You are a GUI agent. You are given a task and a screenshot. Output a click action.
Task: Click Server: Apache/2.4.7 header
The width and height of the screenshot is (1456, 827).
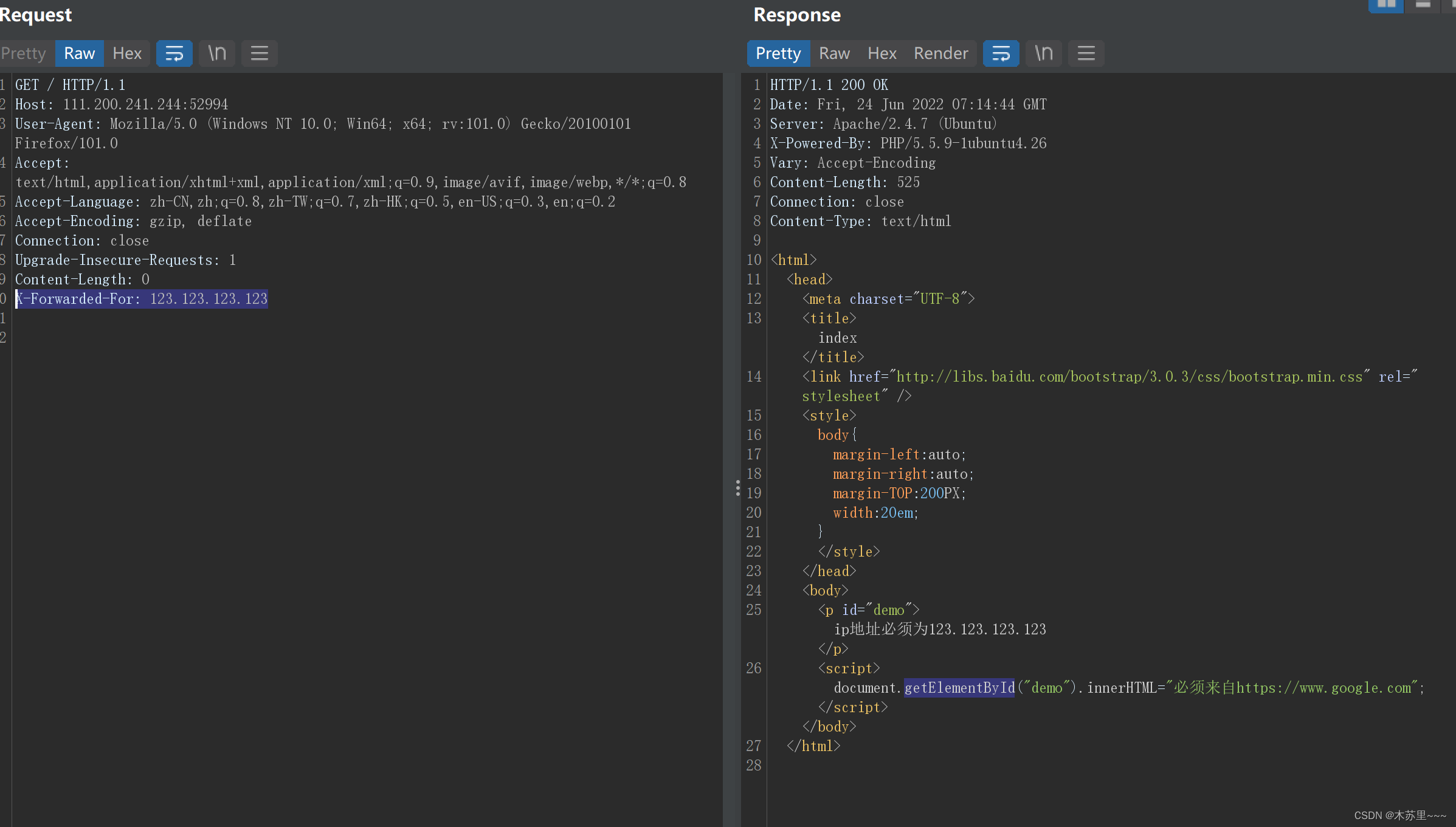pos(883,124)
